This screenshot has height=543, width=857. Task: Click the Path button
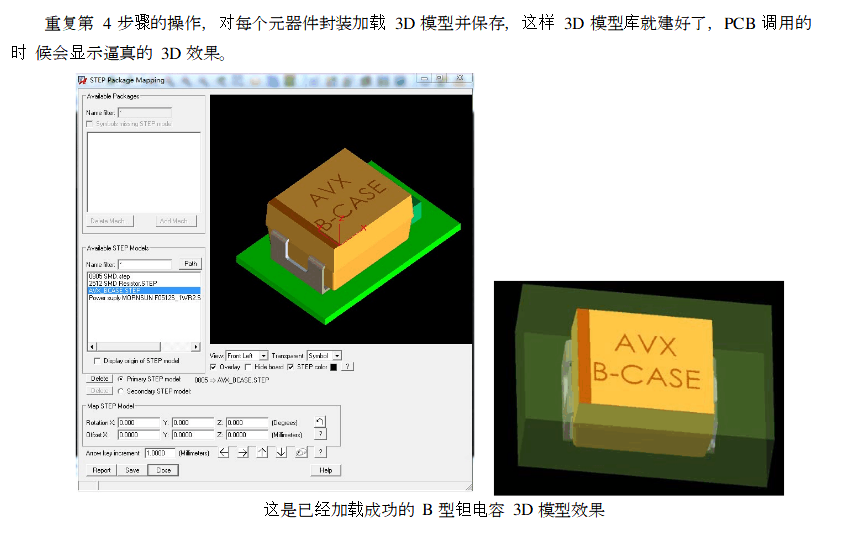[x=191, y=264]
